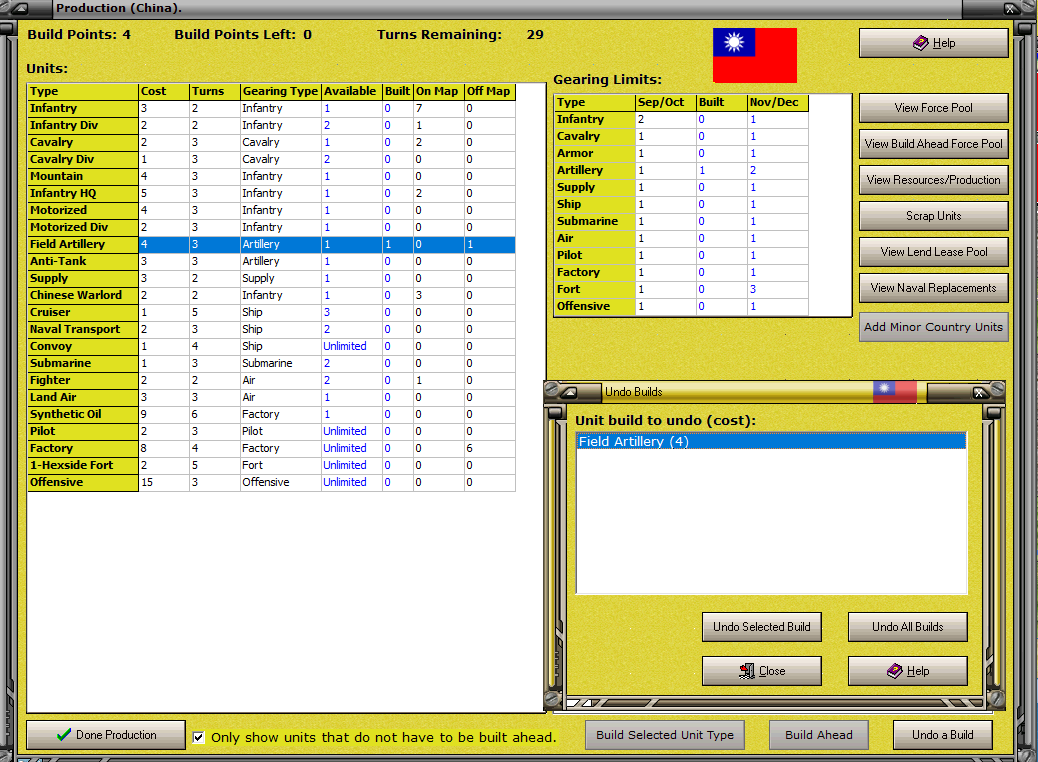Select Land Air unit row
1038x762 pixels.
pyautogui.click(x=271, y=397)
